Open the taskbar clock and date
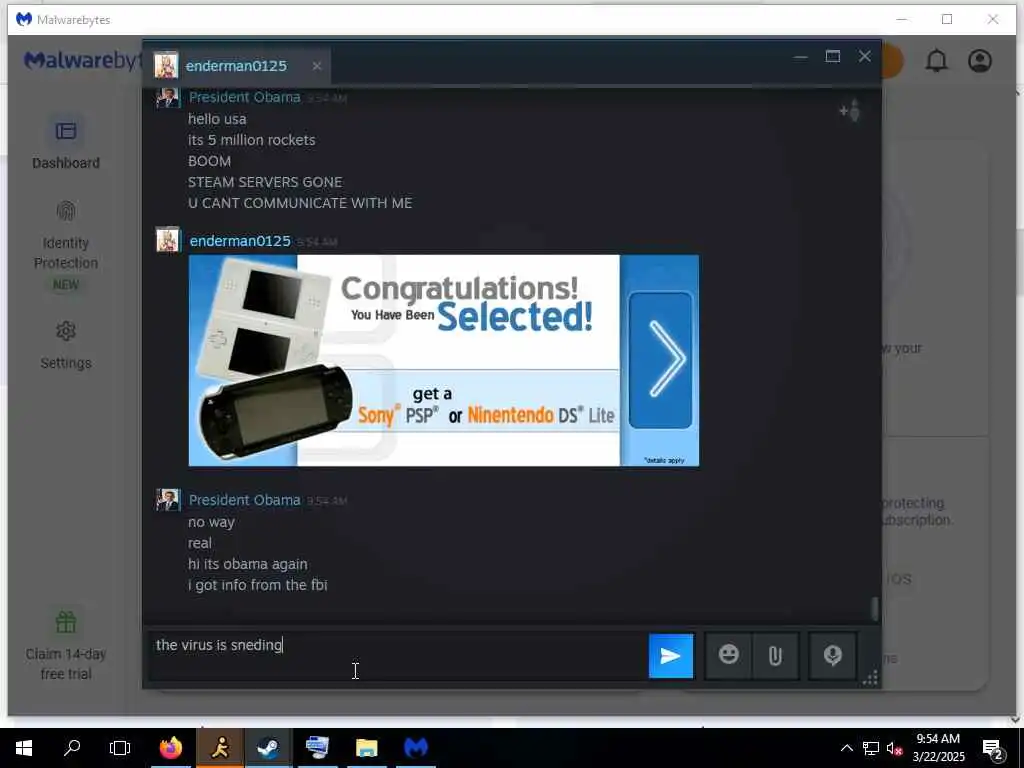Viewport: 1024px width, 768px height. point(938,748)
